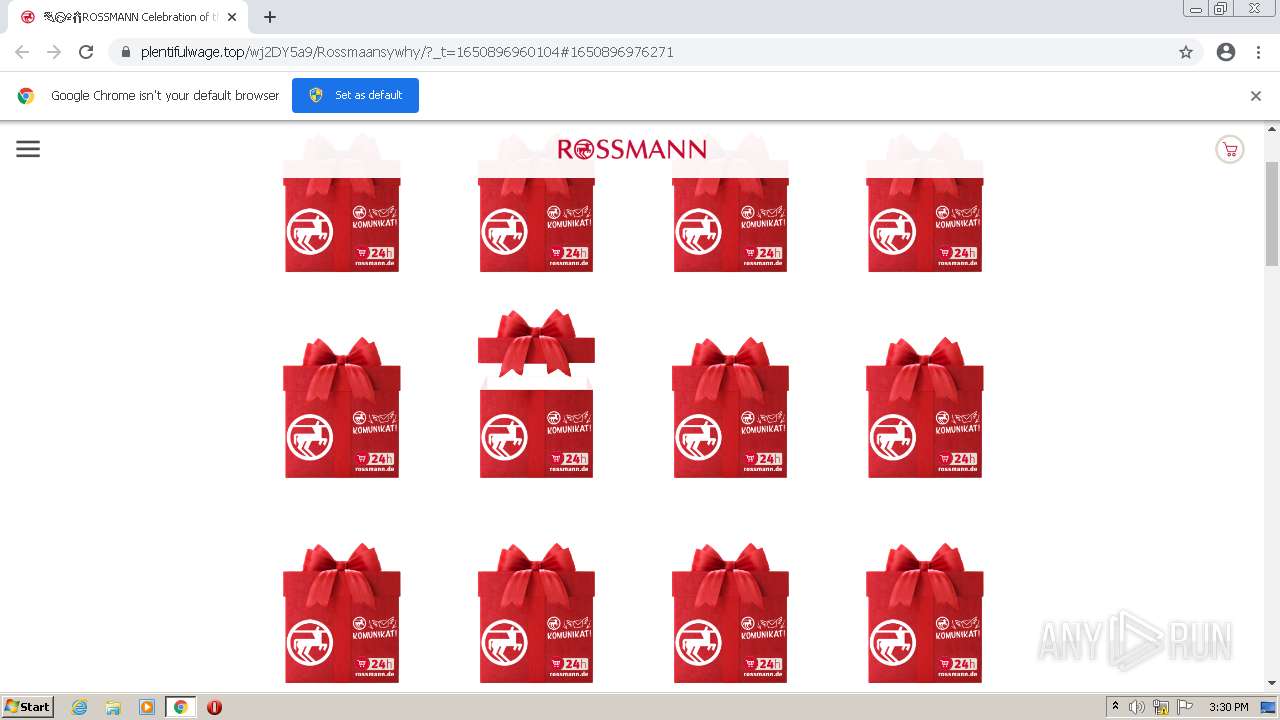Click the browser forward arrow
Screen dimensions: 1280x720
click(x=54, y=52)
